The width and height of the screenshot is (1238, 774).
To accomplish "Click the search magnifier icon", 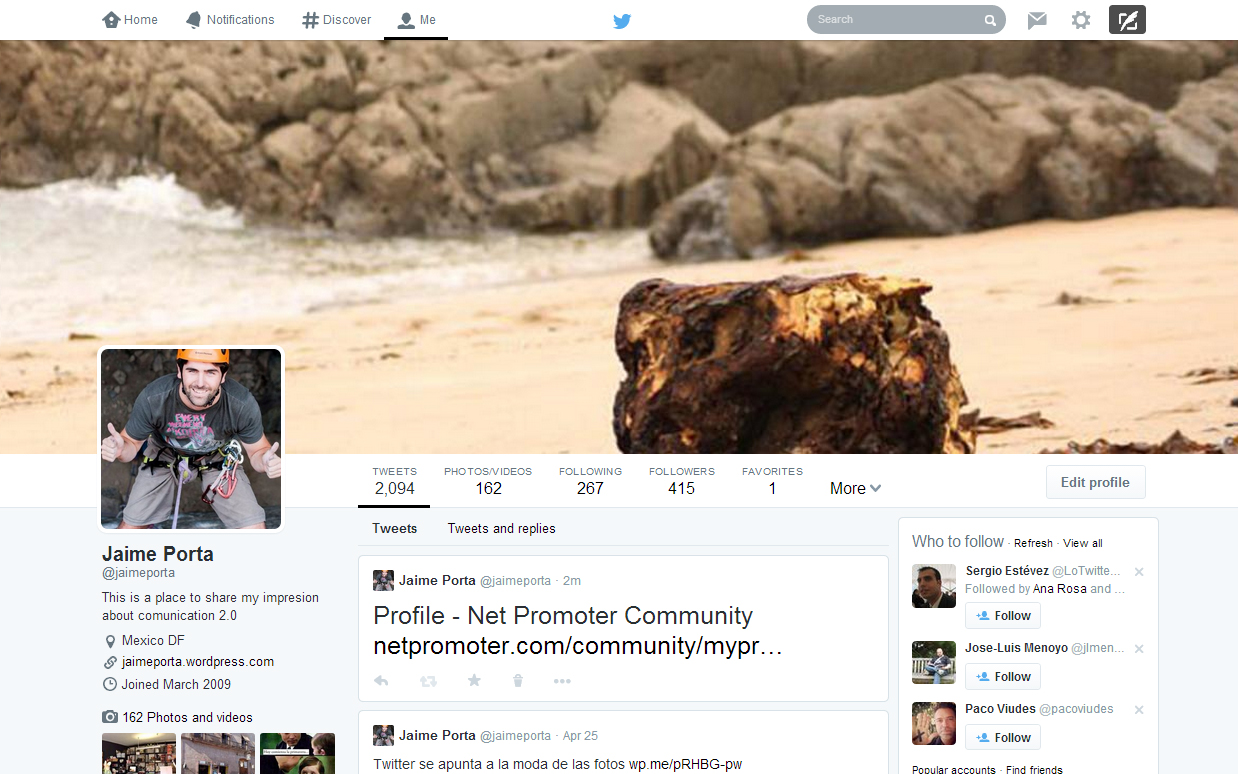I will coord(990,20).
